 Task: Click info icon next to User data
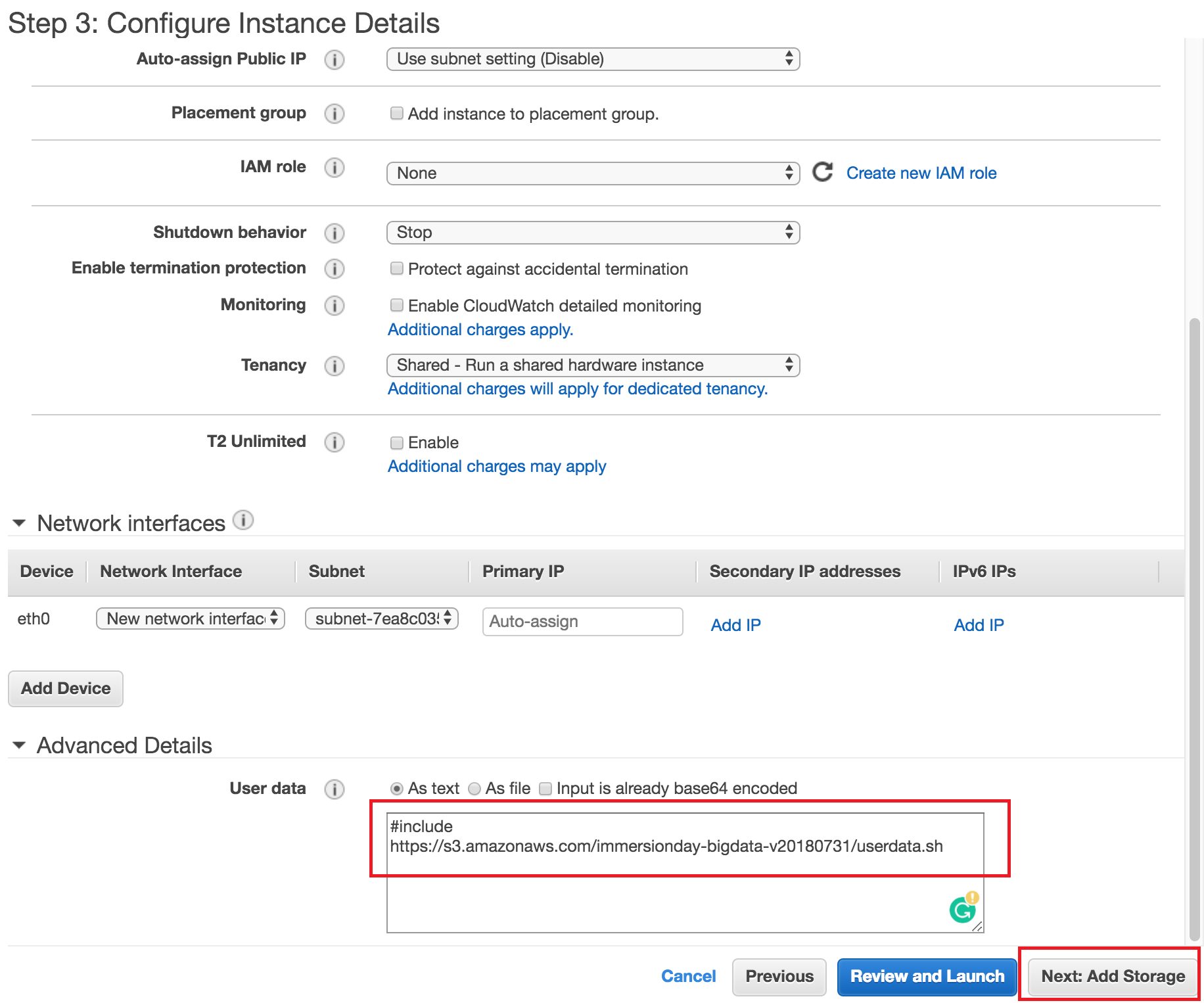pyautogui.click(x=334, y=789)
